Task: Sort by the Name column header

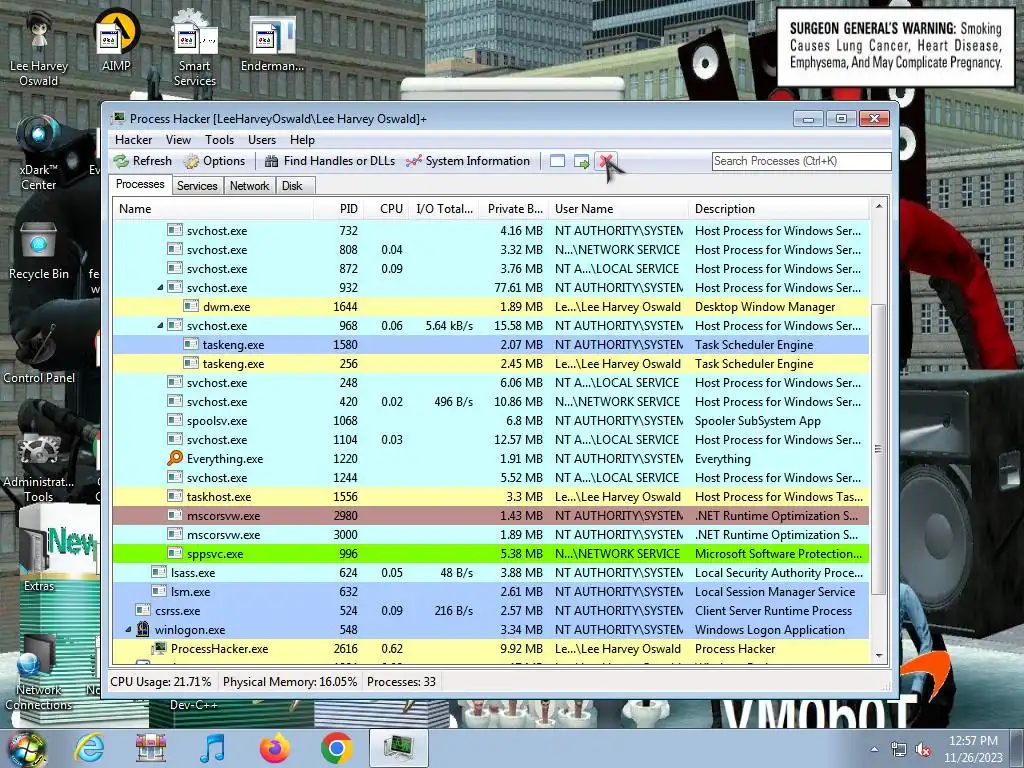Action: (213, 209)
